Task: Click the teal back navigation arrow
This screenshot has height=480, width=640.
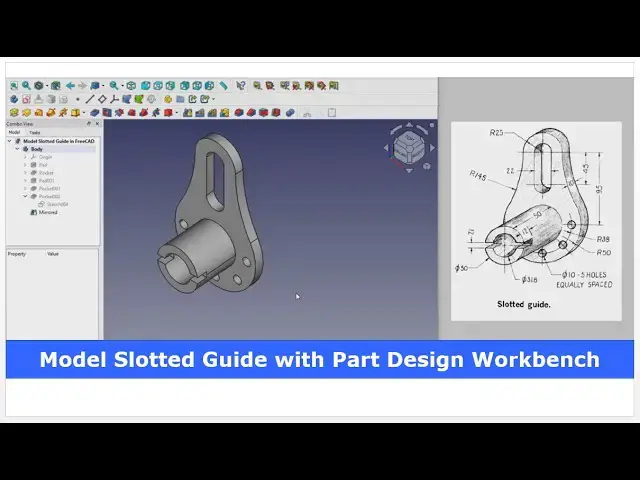Action: click(70, 86)
